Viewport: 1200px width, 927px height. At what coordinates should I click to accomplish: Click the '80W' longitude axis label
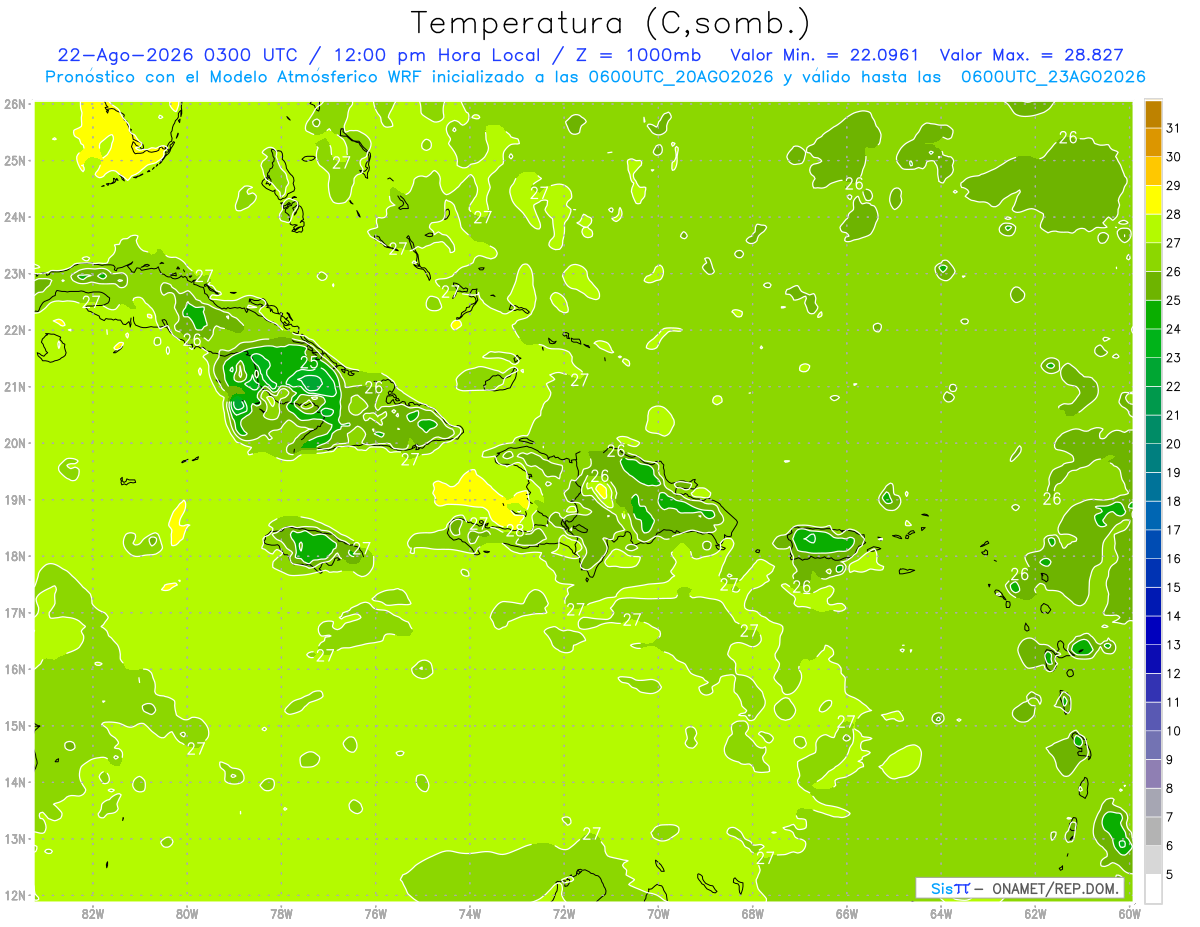pyautogui.click(x=186, y=914)
